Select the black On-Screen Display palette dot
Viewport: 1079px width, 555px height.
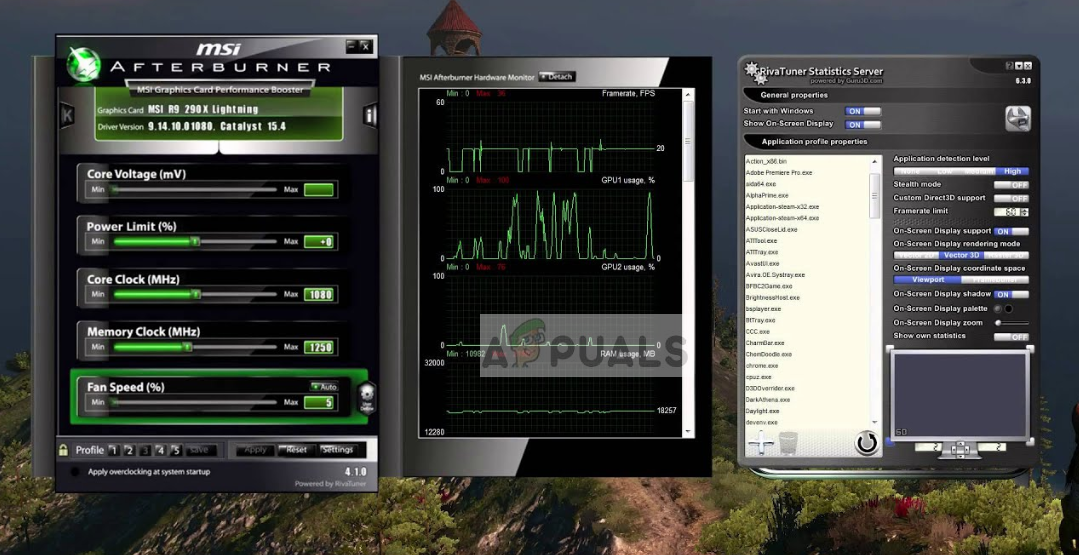coord(1009,309)
